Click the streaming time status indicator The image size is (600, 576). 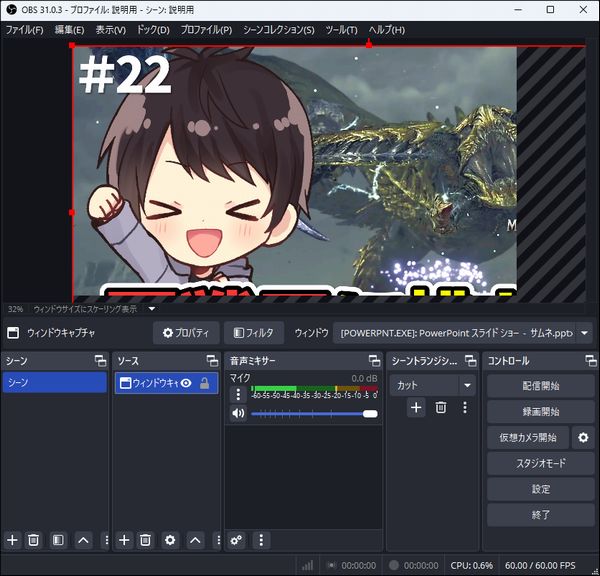click(351, 565)
